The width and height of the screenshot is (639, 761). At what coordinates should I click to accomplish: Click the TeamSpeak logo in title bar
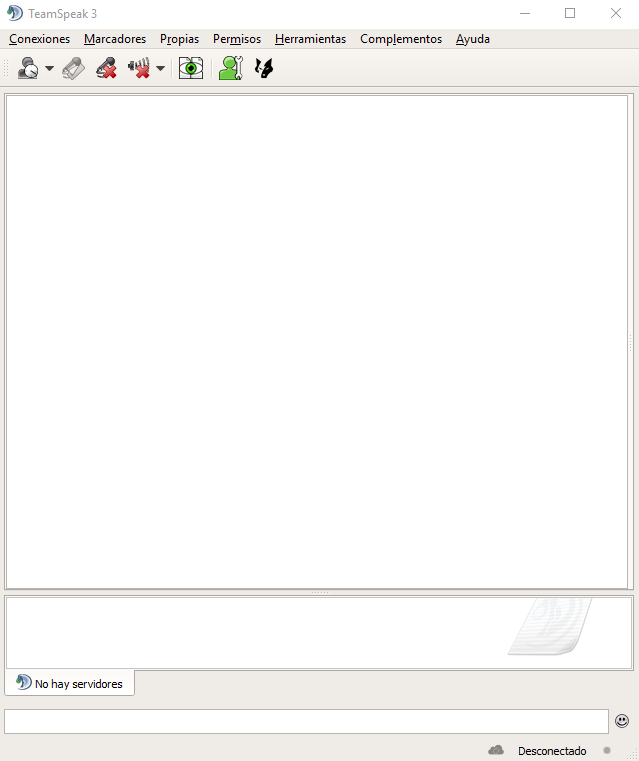coord(15,13)
